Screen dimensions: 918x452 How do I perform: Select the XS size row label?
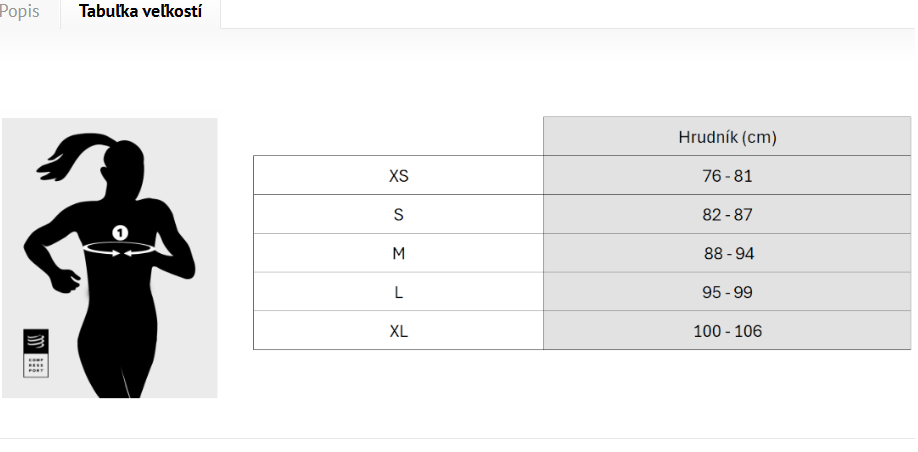point(398,176)
